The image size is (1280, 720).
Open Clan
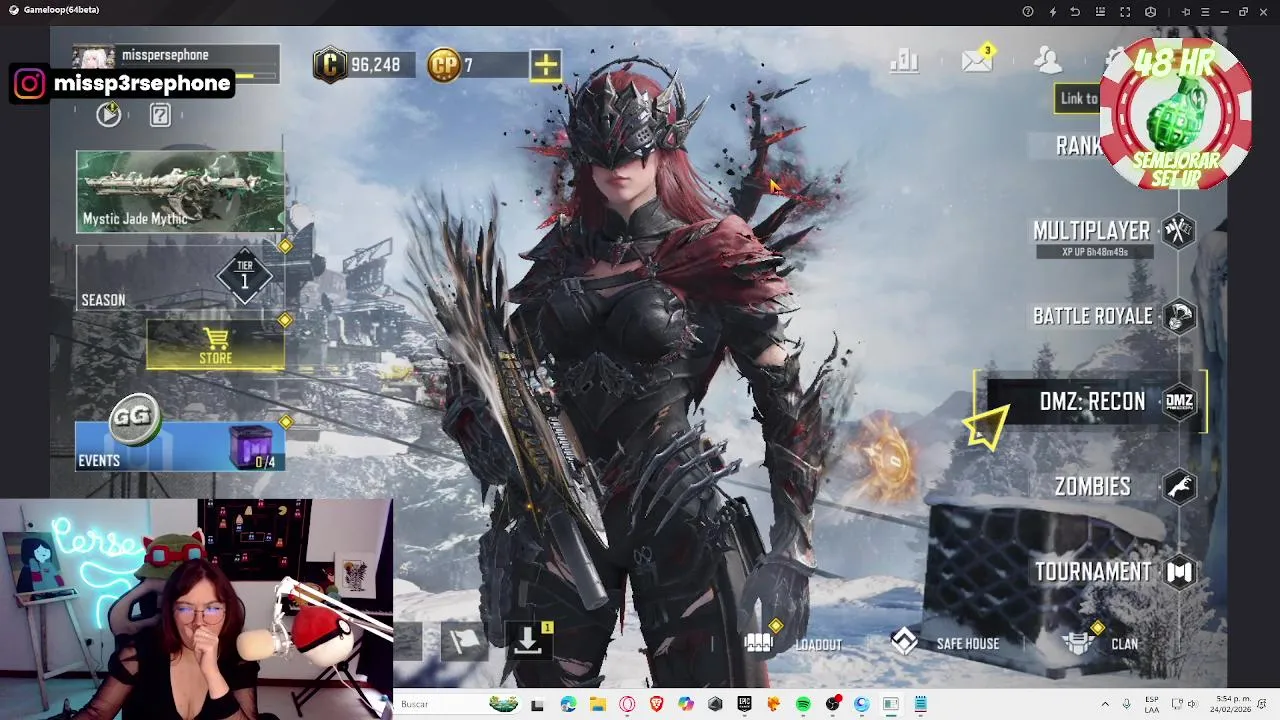1100,643
